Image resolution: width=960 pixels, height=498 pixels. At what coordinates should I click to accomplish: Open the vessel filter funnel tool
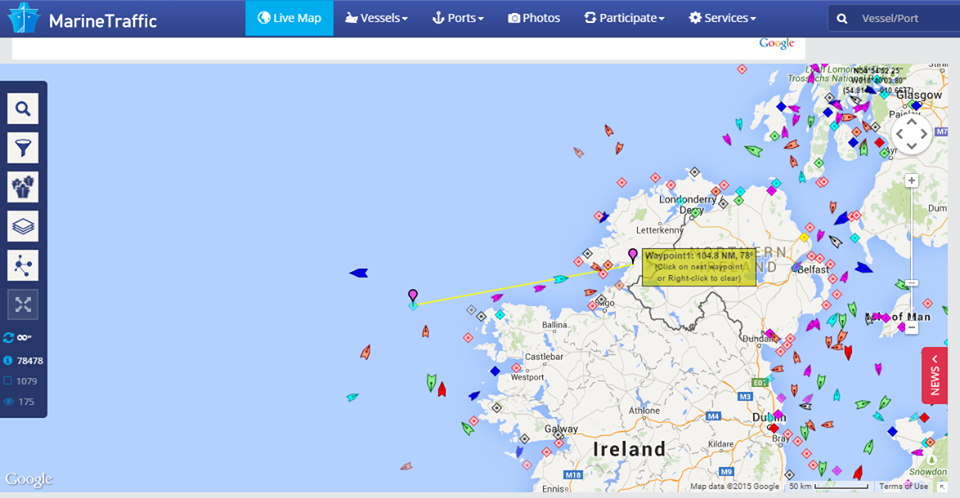tap(23, 148)
